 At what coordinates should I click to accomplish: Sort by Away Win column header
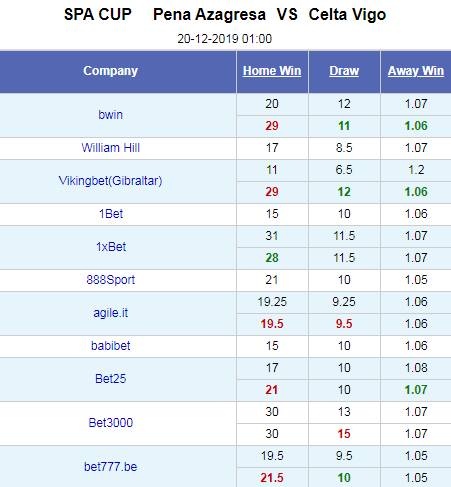pyautogui.click(x=416, y=71)
